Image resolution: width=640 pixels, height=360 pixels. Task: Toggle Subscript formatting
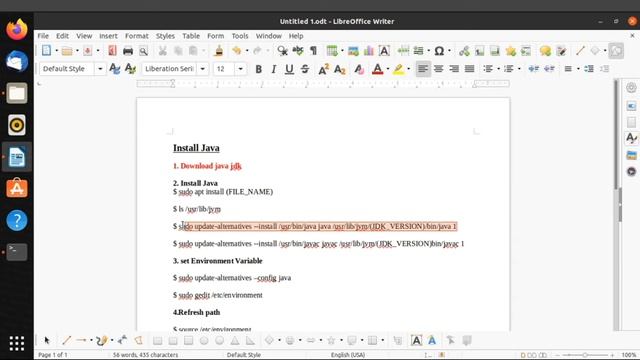coord(340,69)
